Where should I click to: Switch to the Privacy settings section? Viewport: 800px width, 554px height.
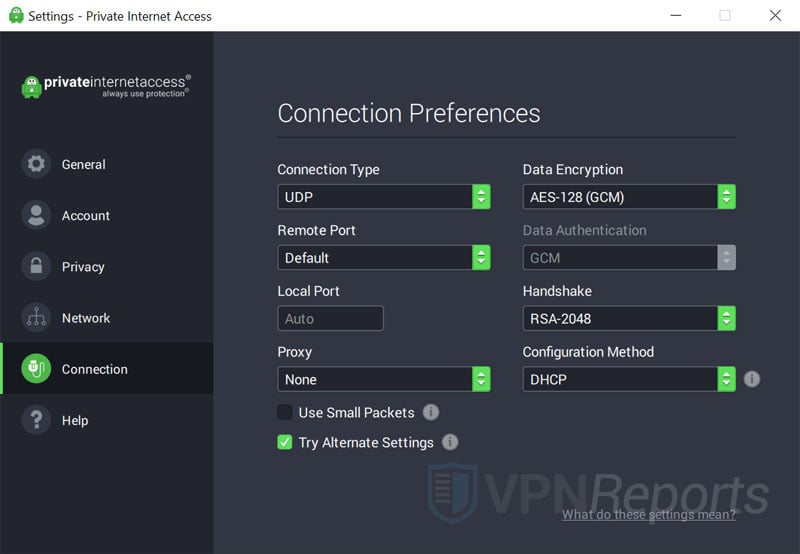point(107,266)
